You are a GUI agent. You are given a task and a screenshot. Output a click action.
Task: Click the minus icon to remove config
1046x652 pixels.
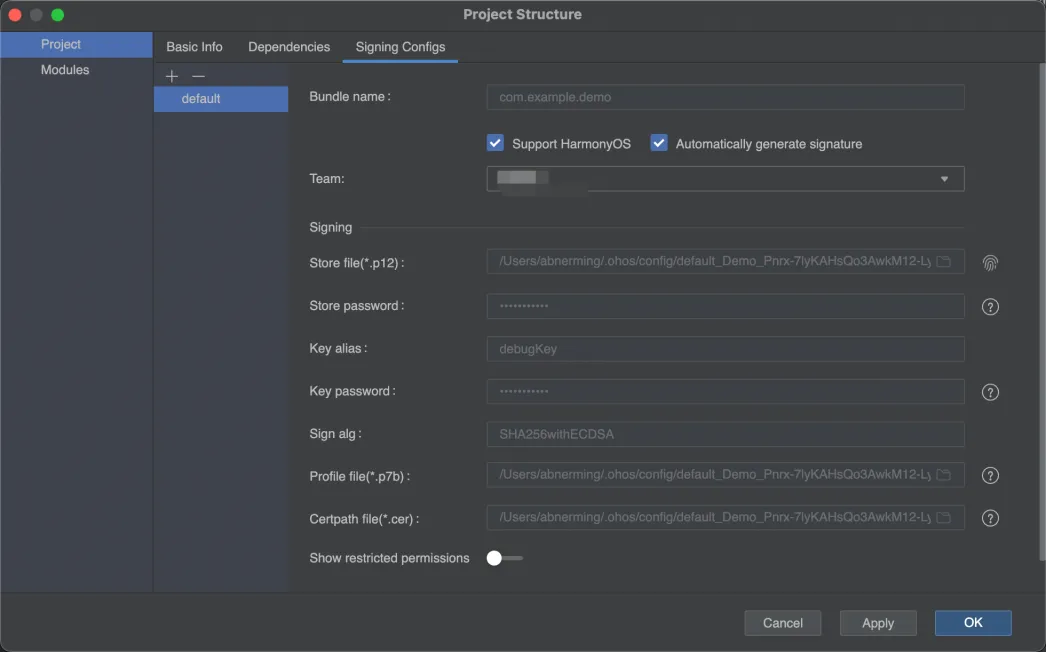(x=198, y=76)
